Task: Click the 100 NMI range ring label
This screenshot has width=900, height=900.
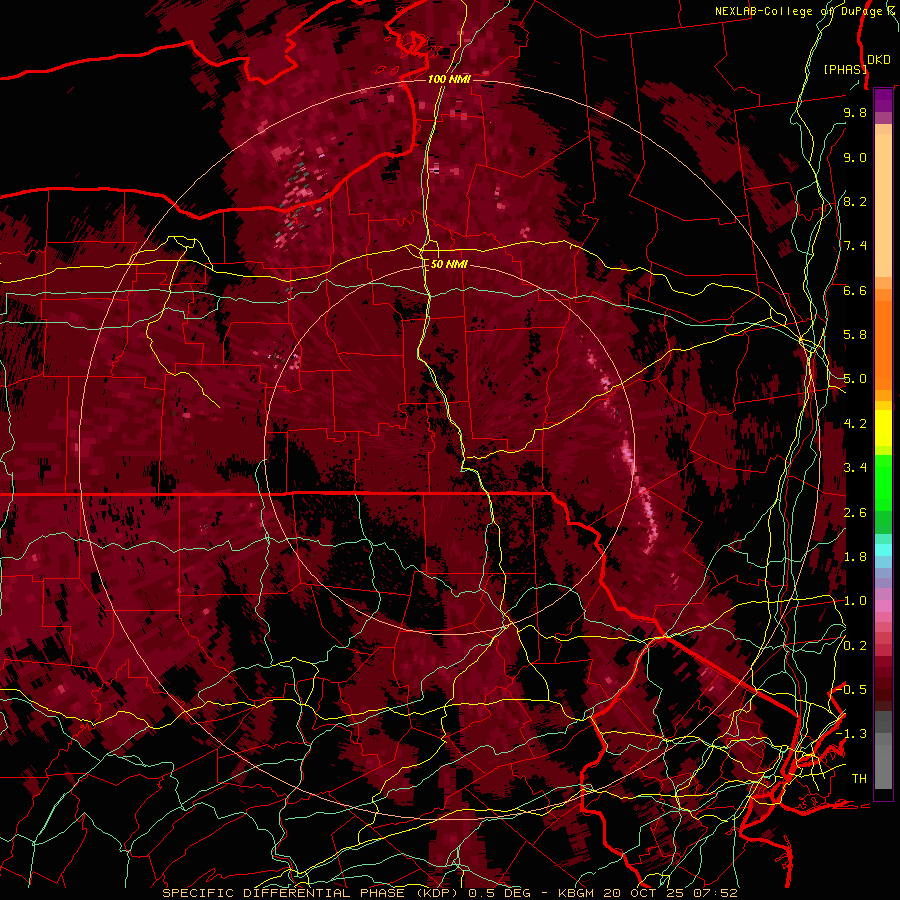Action: click(449, 79)
